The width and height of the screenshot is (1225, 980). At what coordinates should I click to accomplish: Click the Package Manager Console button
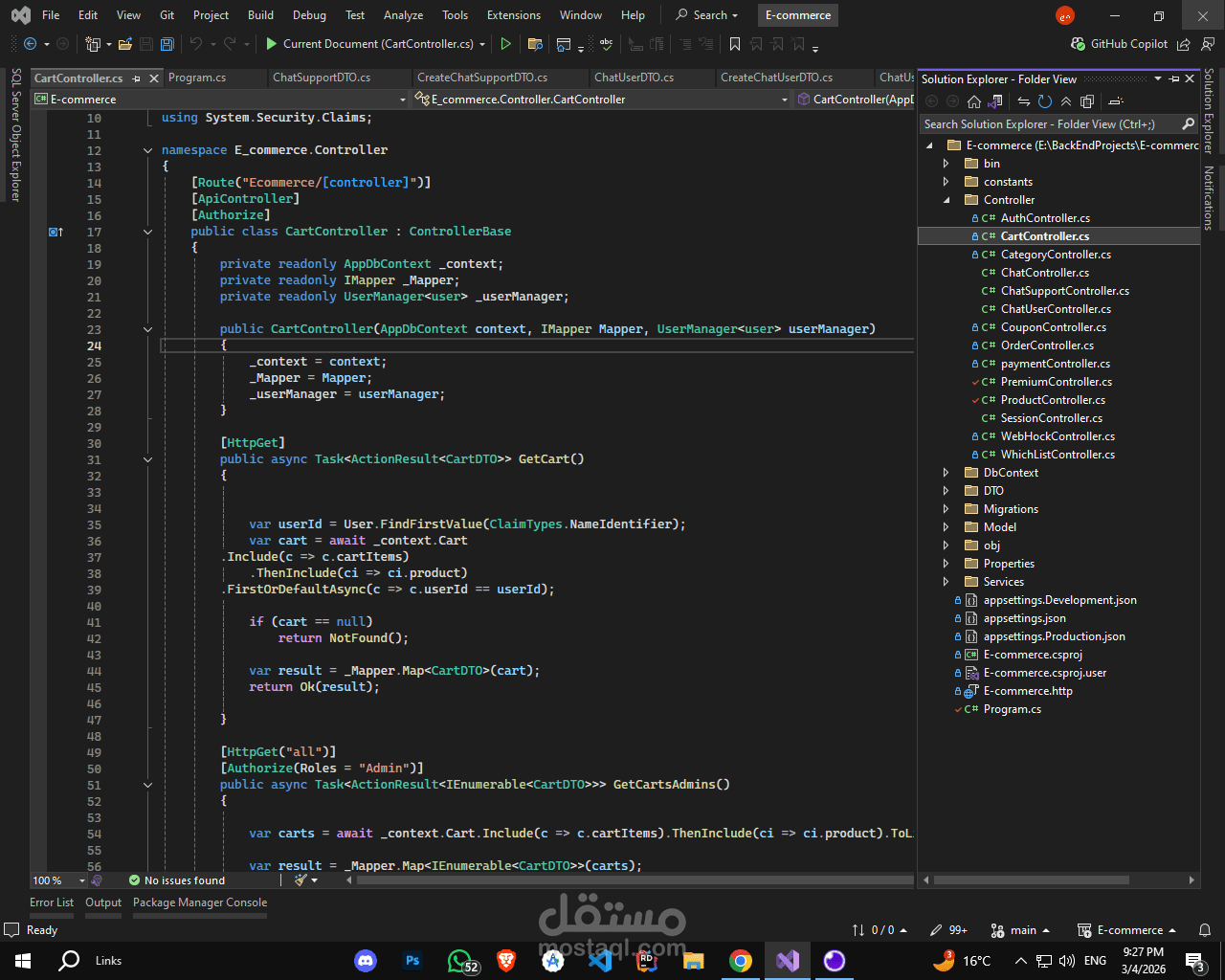[x=200, y=902]
